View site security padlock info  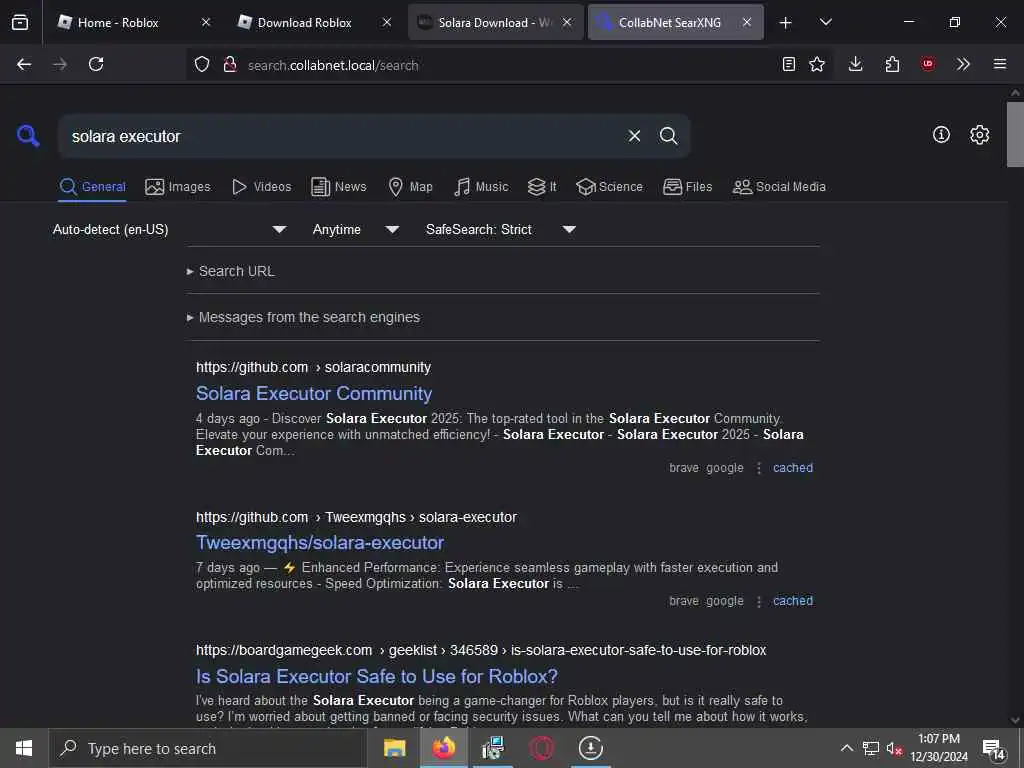229,64
